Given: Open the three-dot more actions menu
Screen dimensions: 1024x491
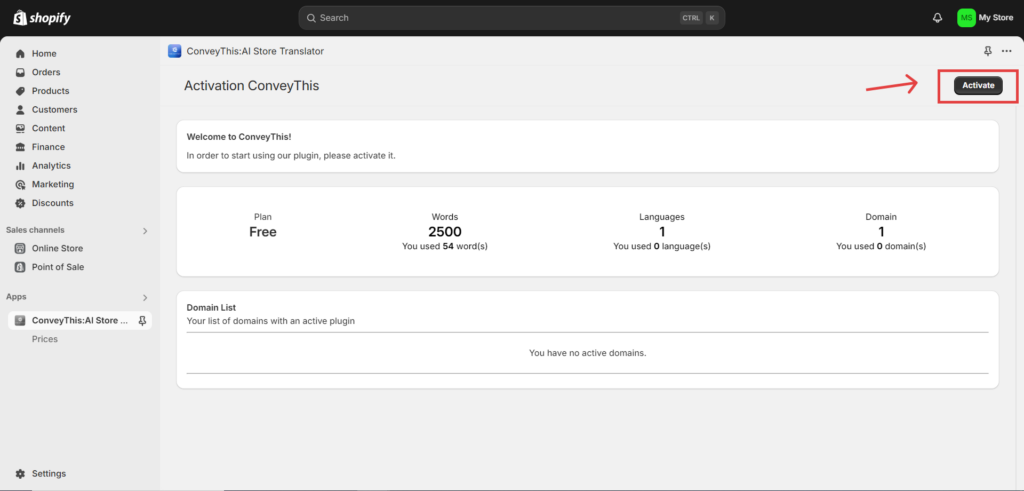Looking at the screenshot, I should tap(1006, 51).
